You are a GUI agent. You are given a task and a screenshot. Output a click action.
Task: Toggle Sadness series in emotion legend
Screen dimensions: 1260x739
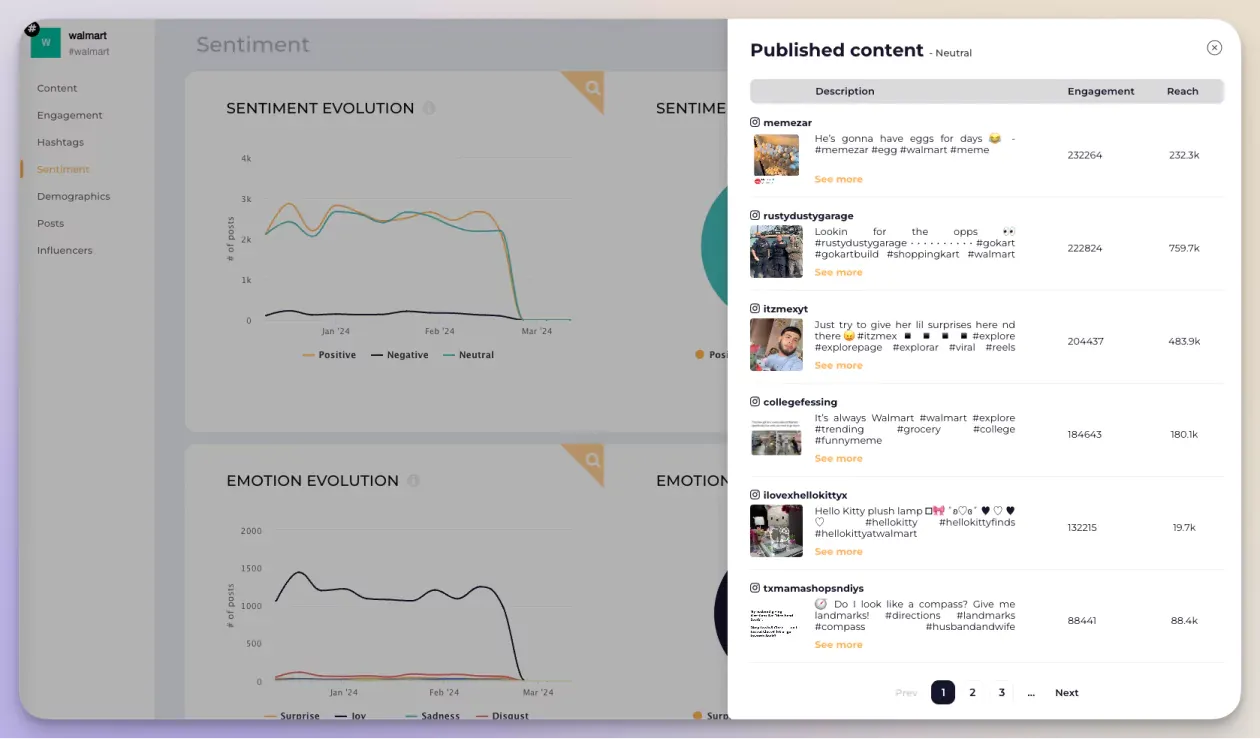click(x=433, y=715)
